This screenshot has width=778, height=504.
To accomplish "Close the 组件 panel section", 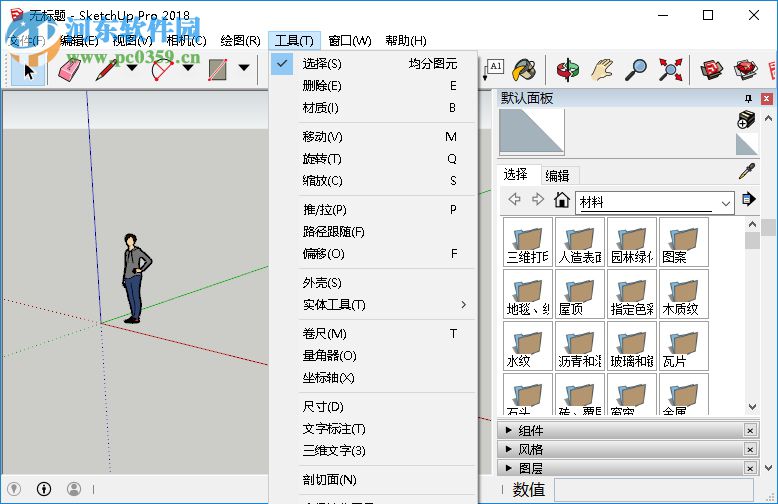I will (x=750, y=431).
